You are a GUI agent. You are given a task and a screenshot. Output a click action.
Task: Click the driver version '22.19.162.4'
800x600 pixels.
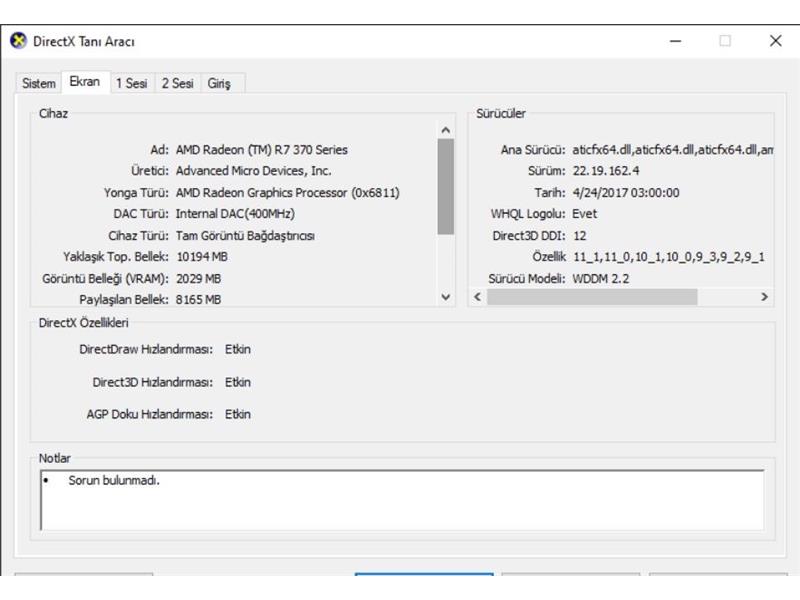[606, 171]
